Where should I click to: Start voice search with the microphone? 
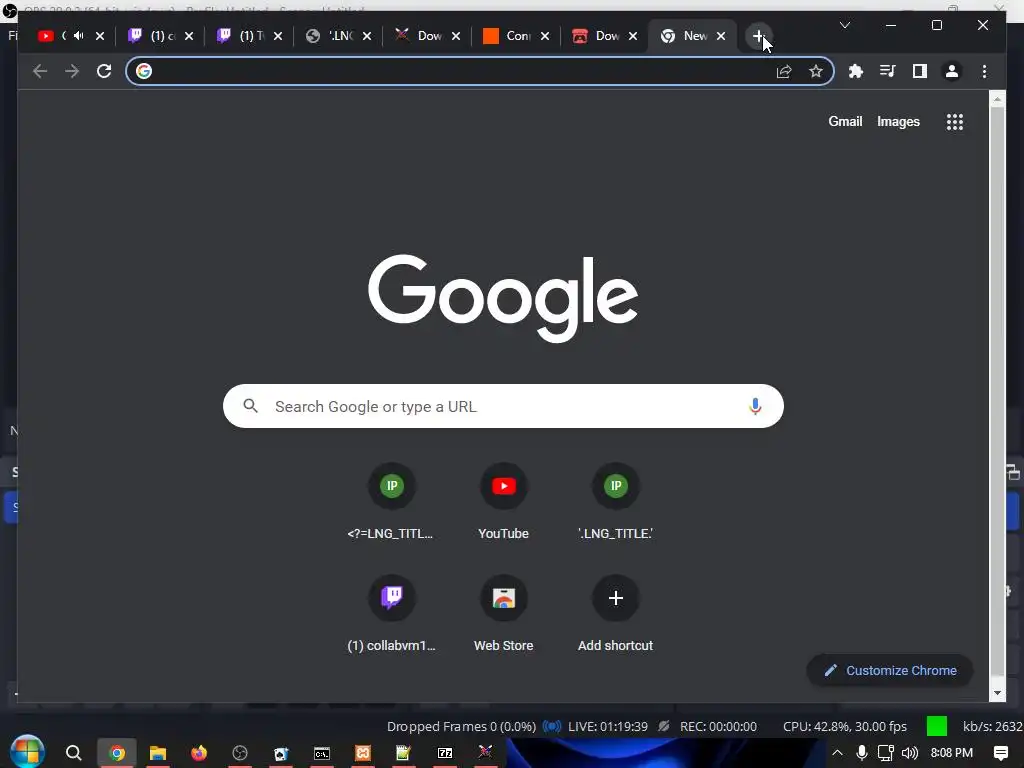[x=755, y=406]
